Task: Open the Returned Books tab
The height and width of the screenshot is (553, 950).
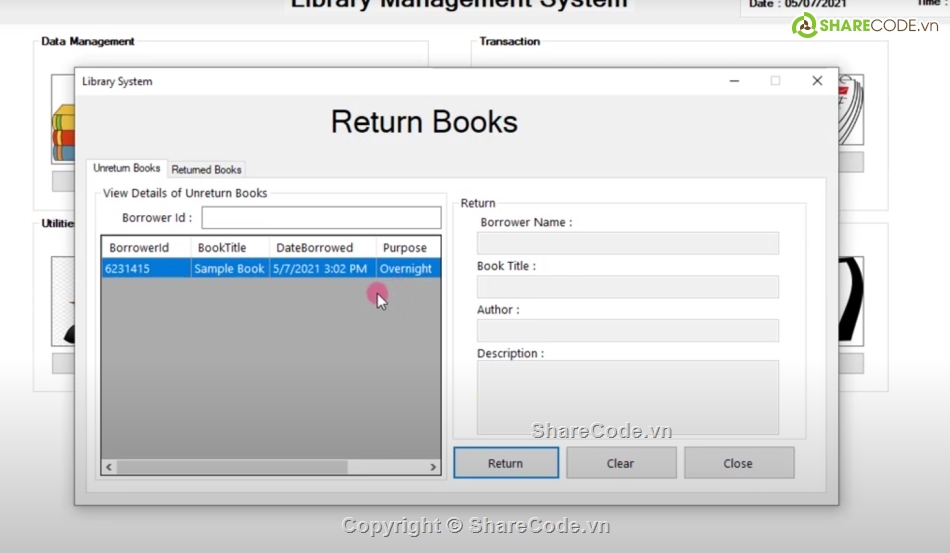Action: 206,170
